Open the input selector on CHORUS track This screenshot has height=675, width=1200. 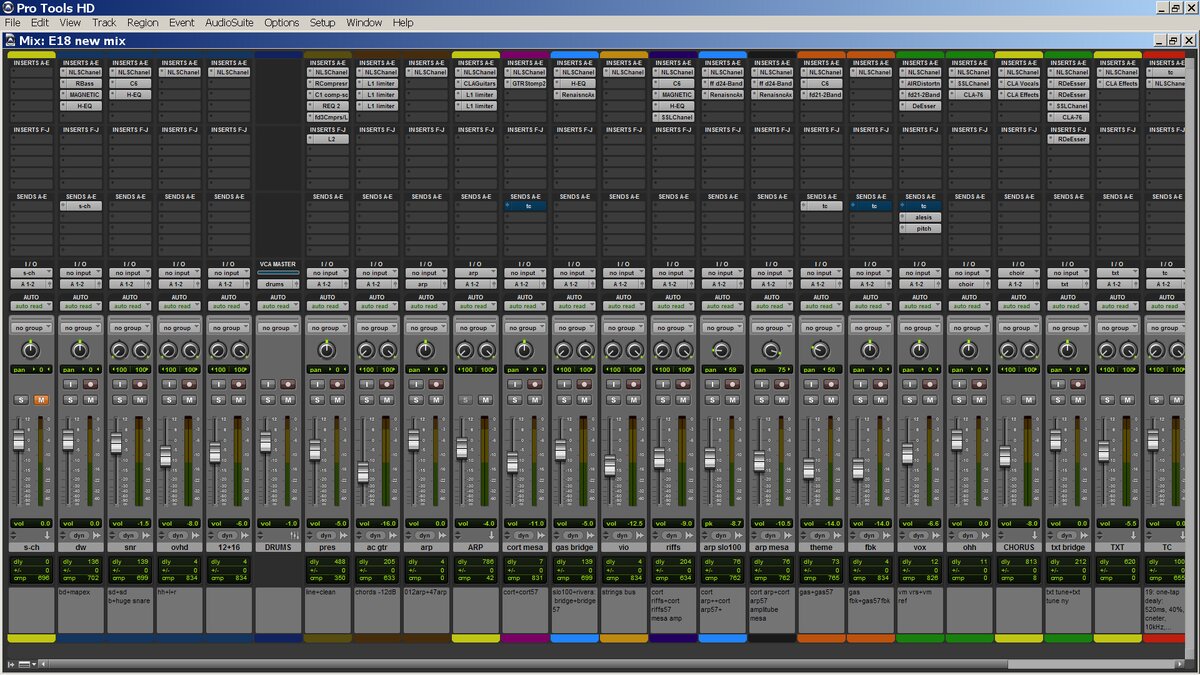[1017, 273]
